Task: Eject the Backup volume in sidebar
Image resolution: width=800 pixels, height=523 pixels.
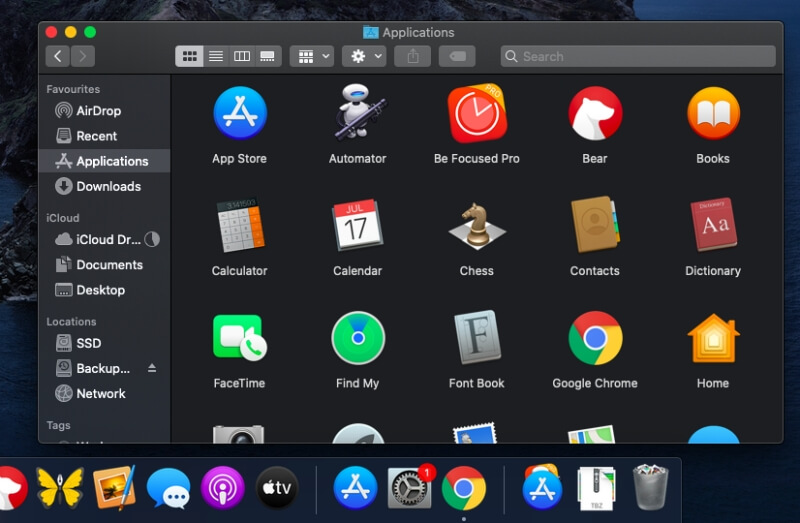Action: click(152, 368)
